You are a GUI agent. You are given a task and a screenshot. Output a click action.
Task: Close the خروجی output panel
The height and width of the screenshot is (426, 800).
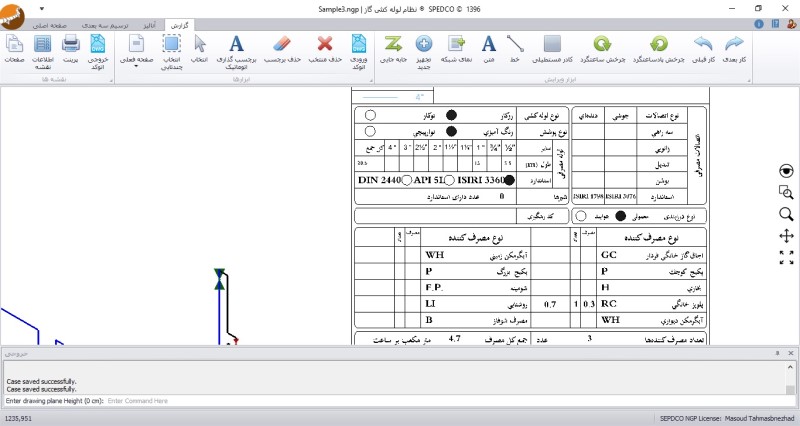(x=791, y=353)
